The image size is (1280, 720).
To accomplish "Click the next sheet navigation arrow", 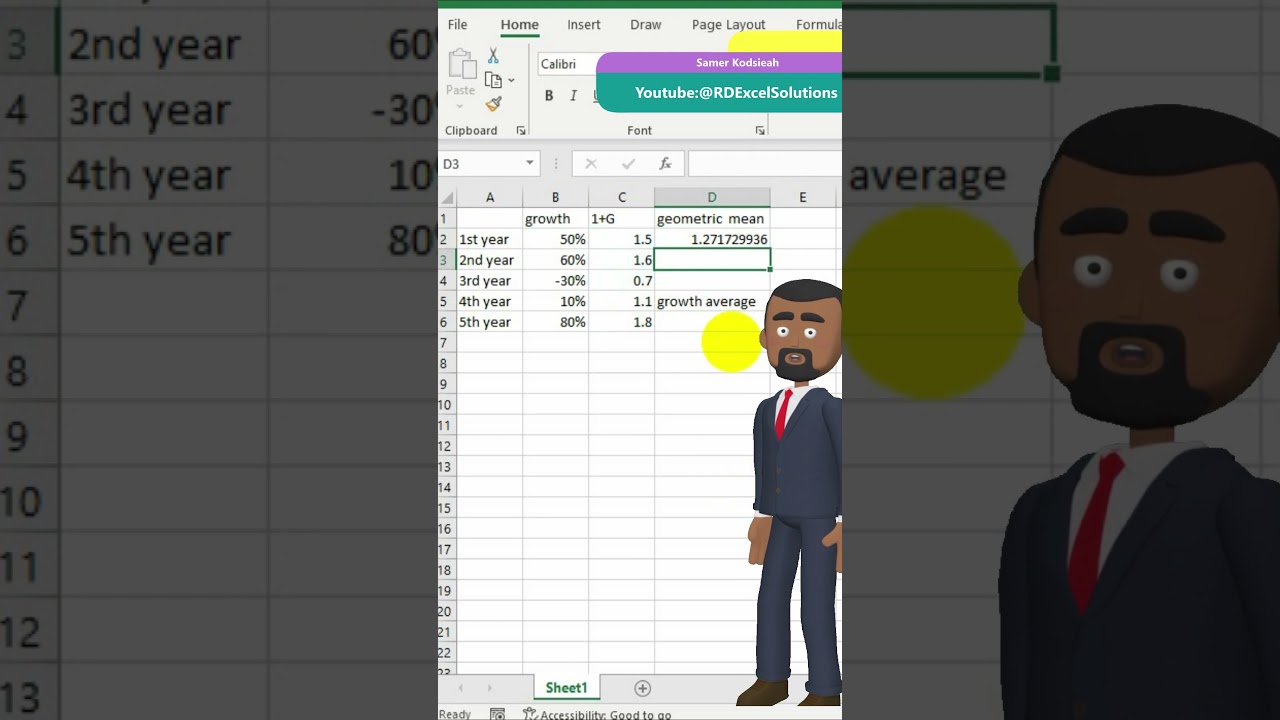I will pyautogui.click(x=489, y=688).
